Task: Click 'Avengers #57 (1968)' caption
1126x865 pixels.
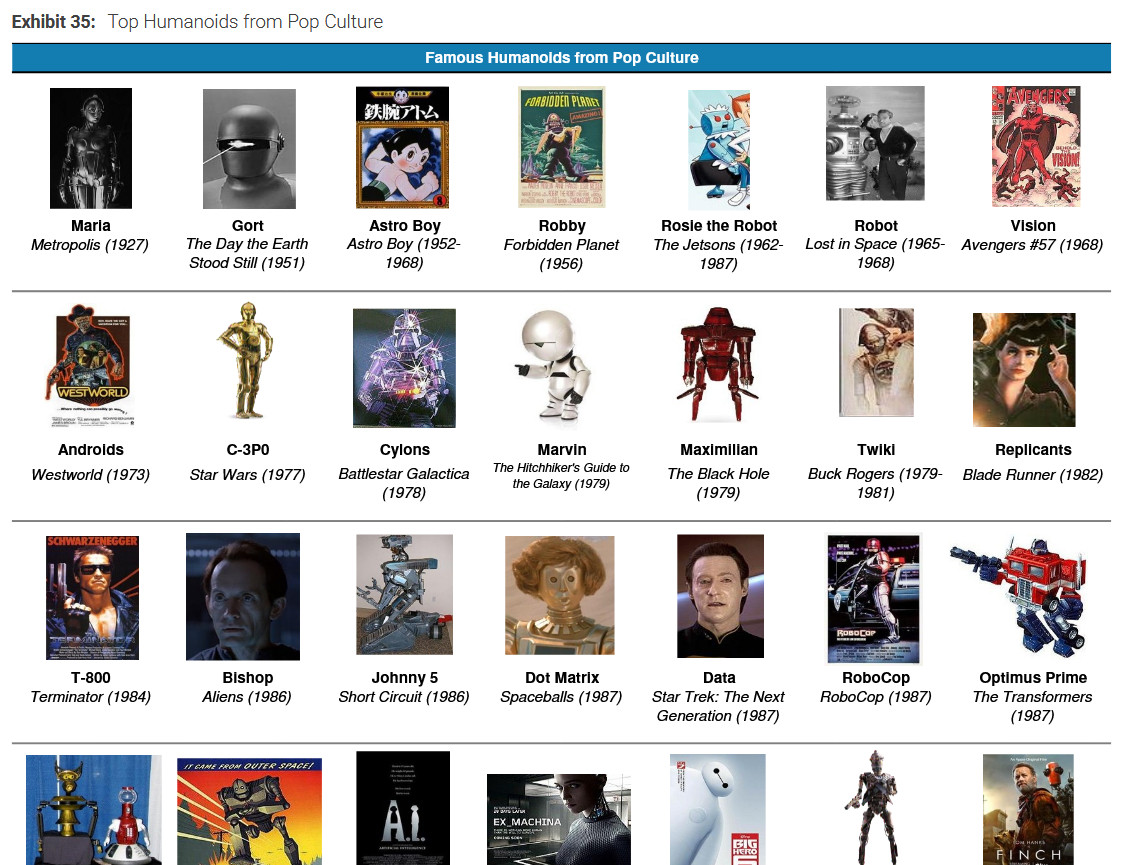Action: tap(1032, 245)
